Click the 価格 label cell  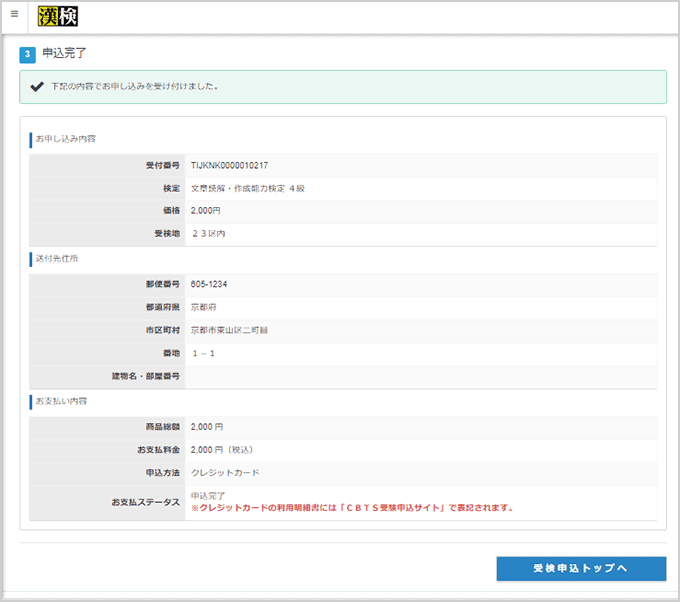[107, 211]
